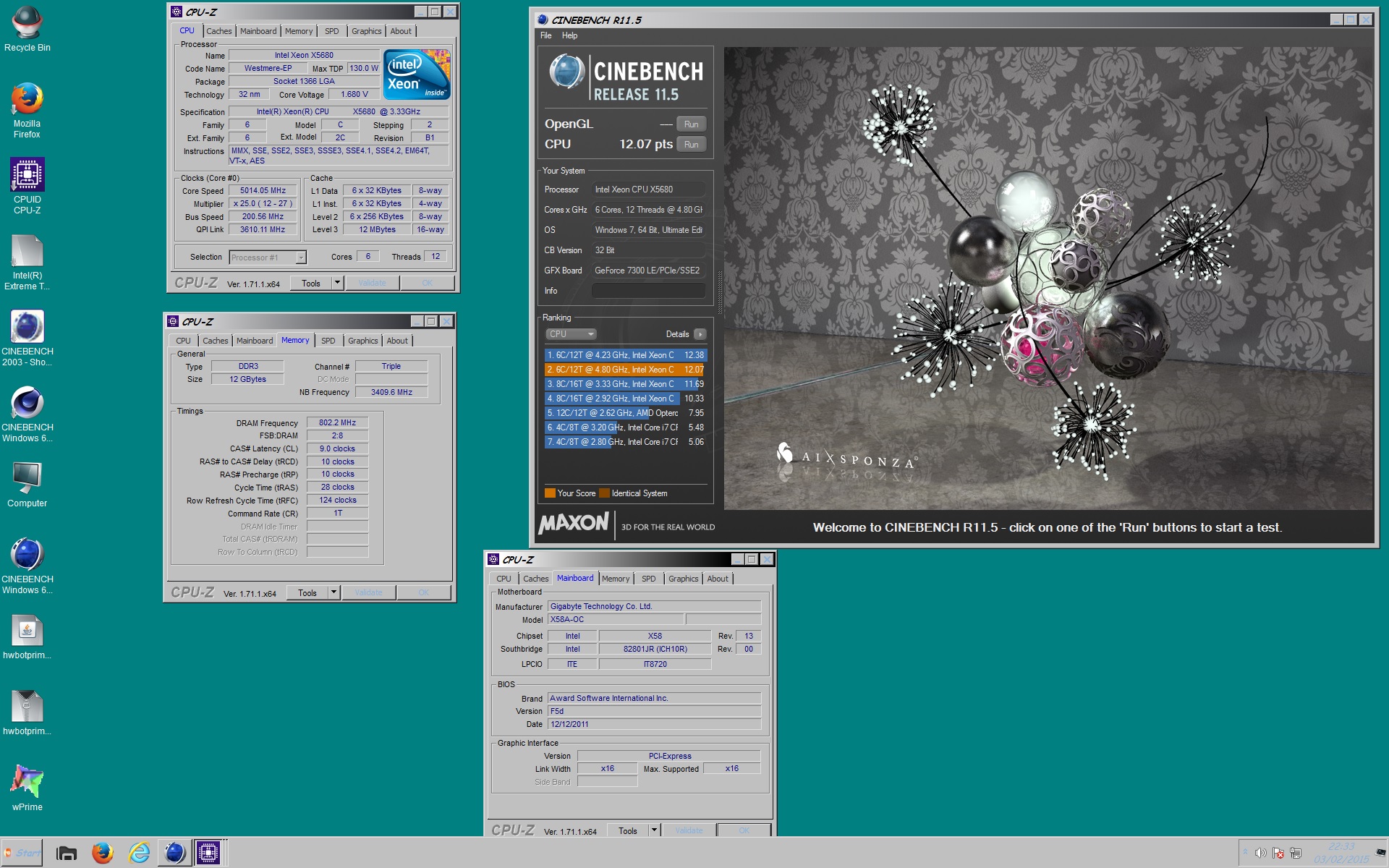The image size is (1389, 868).
Task: Switch to Caches tab in the top CPU-Z window
Action: [x=219, y=31]
